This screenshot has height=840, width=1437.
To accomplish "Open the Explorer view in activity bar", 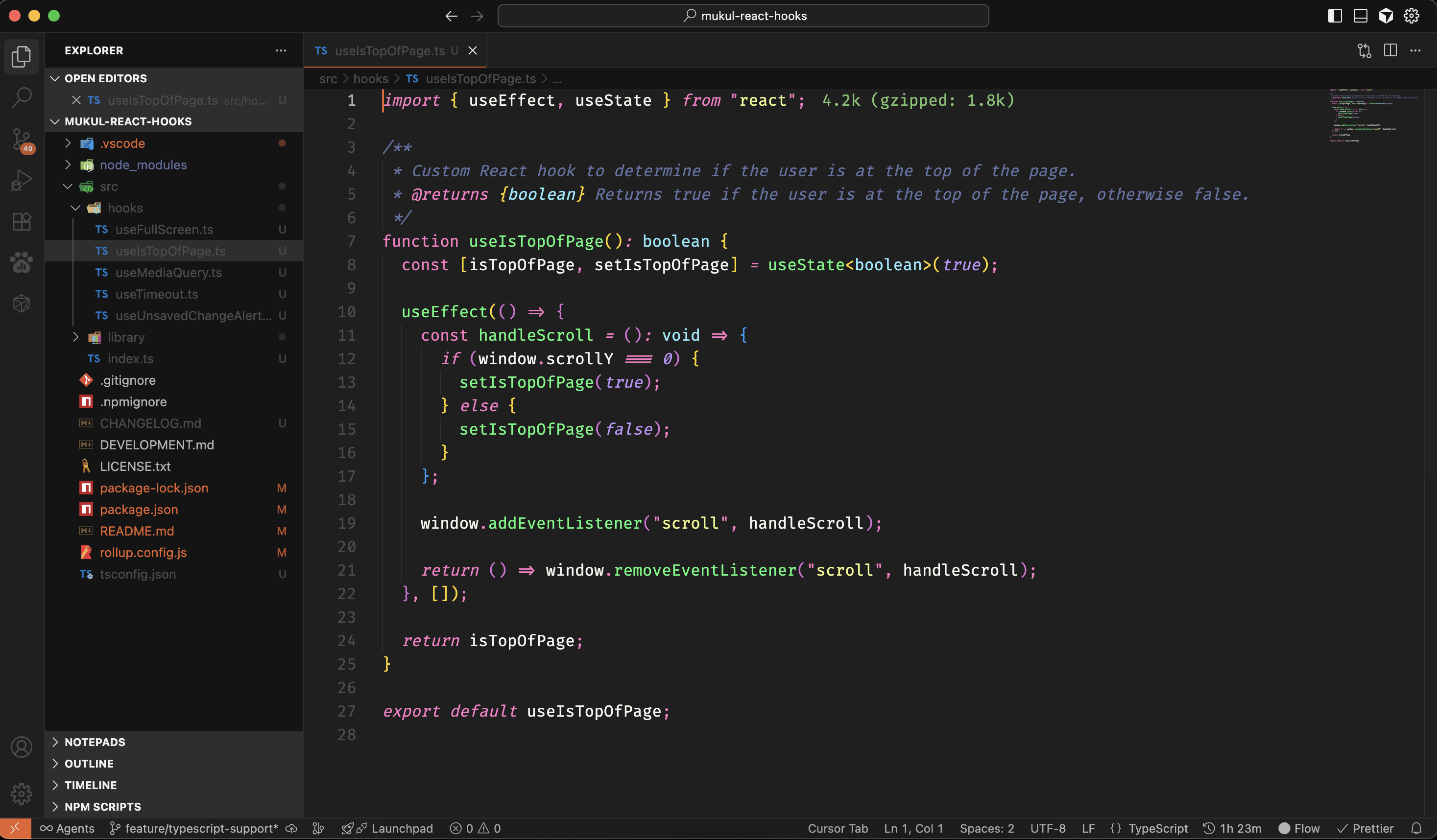I will point(22,56).
